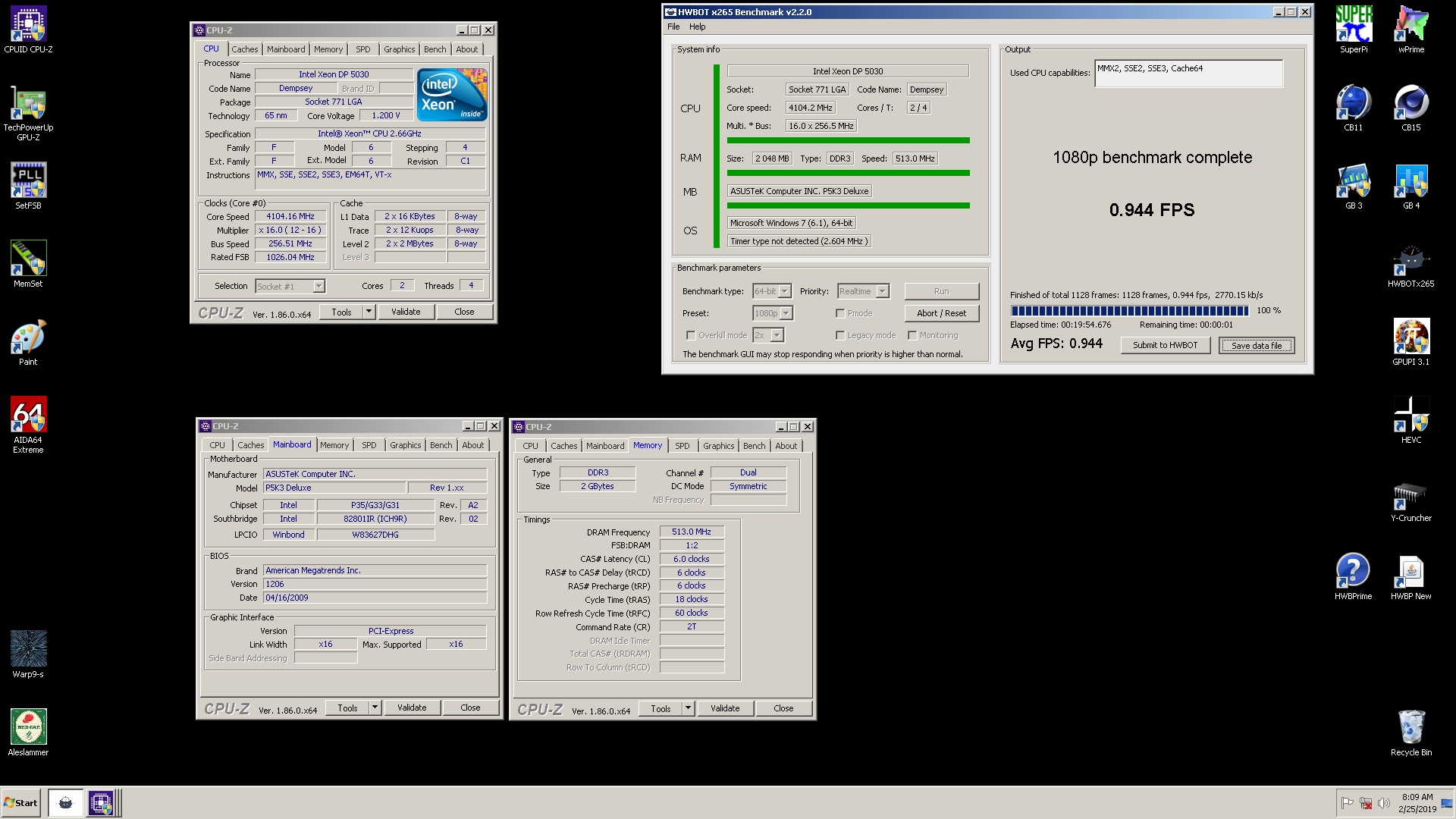The image size is (1456, 819).
Task: Open AIDA64 Extreme desktop icon
Action: tap(28, 425)
